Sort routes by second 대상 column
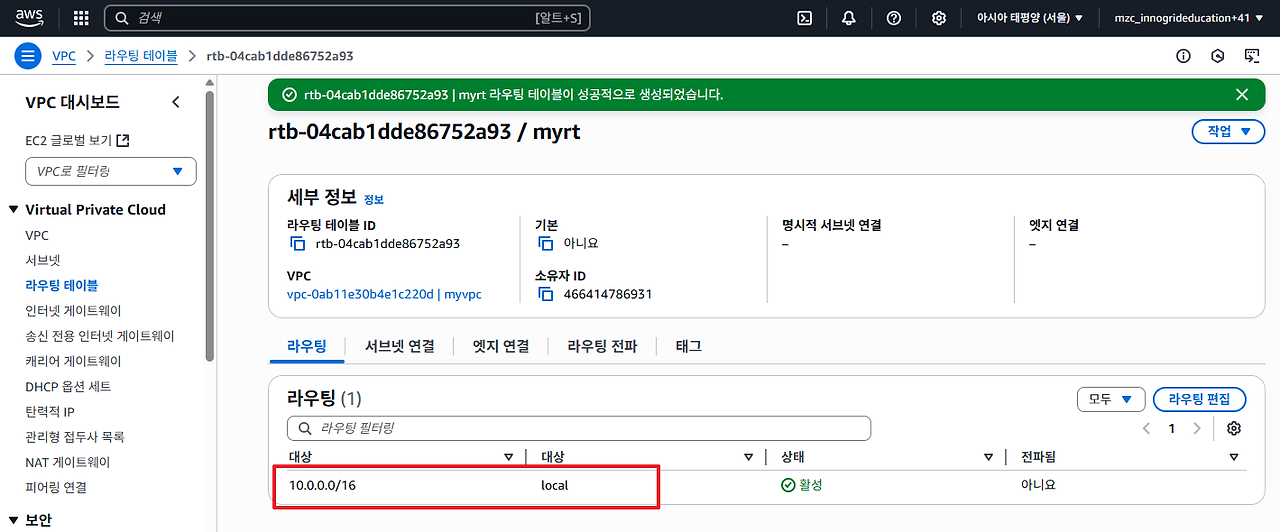Screen dimensions: 1280x532 [748, 457]
